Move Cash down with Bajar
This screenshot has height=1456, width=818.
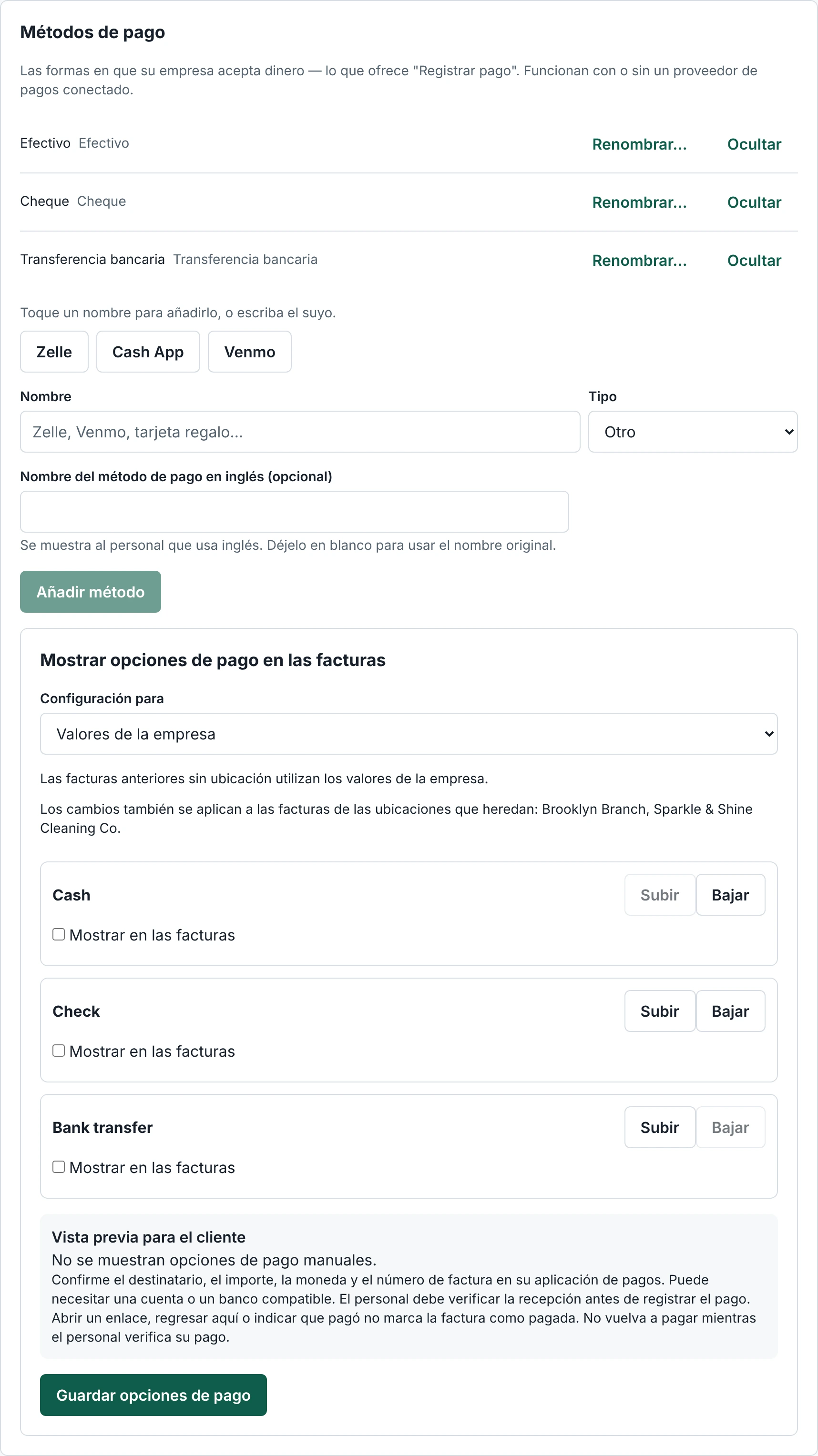[x=730, y=895]
